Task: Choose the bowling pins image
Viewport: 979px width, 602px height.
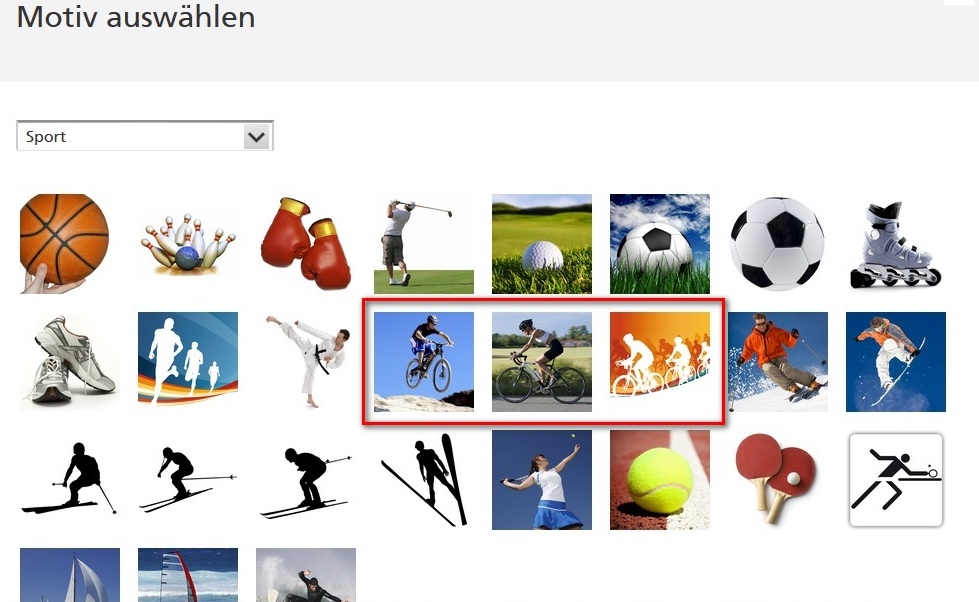Action: coord(188,244)
